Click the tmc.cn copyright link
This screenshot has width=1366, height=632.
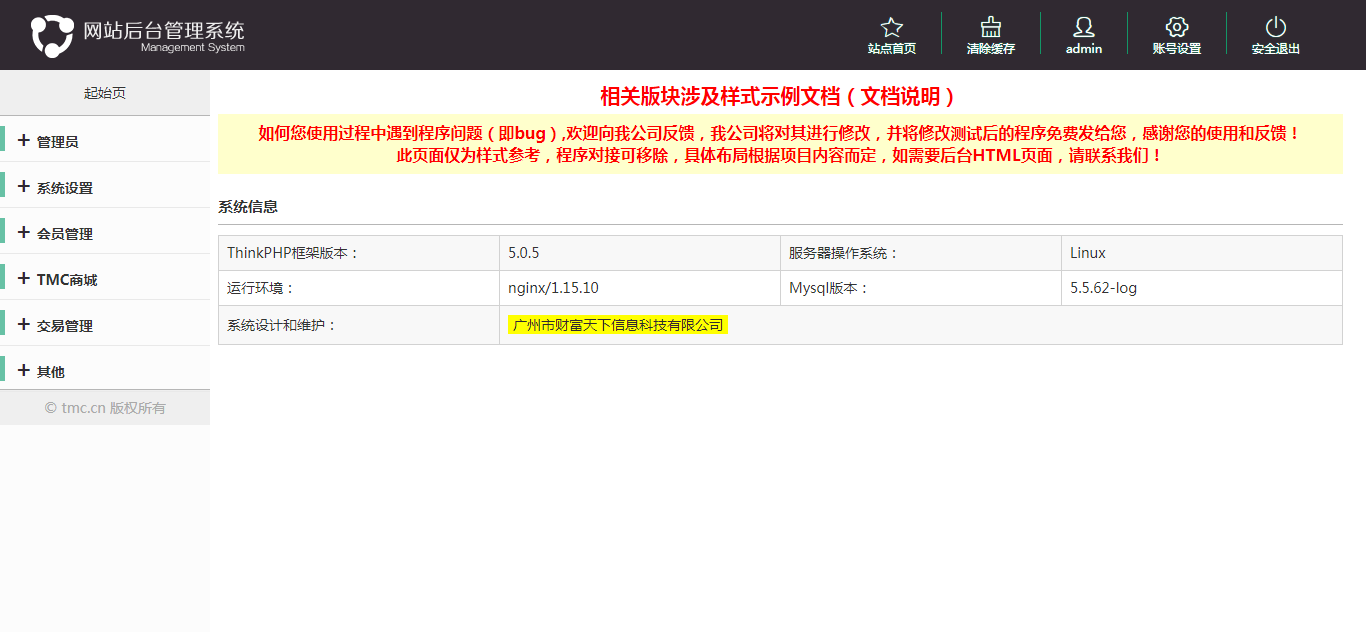(x=104, y=406)
